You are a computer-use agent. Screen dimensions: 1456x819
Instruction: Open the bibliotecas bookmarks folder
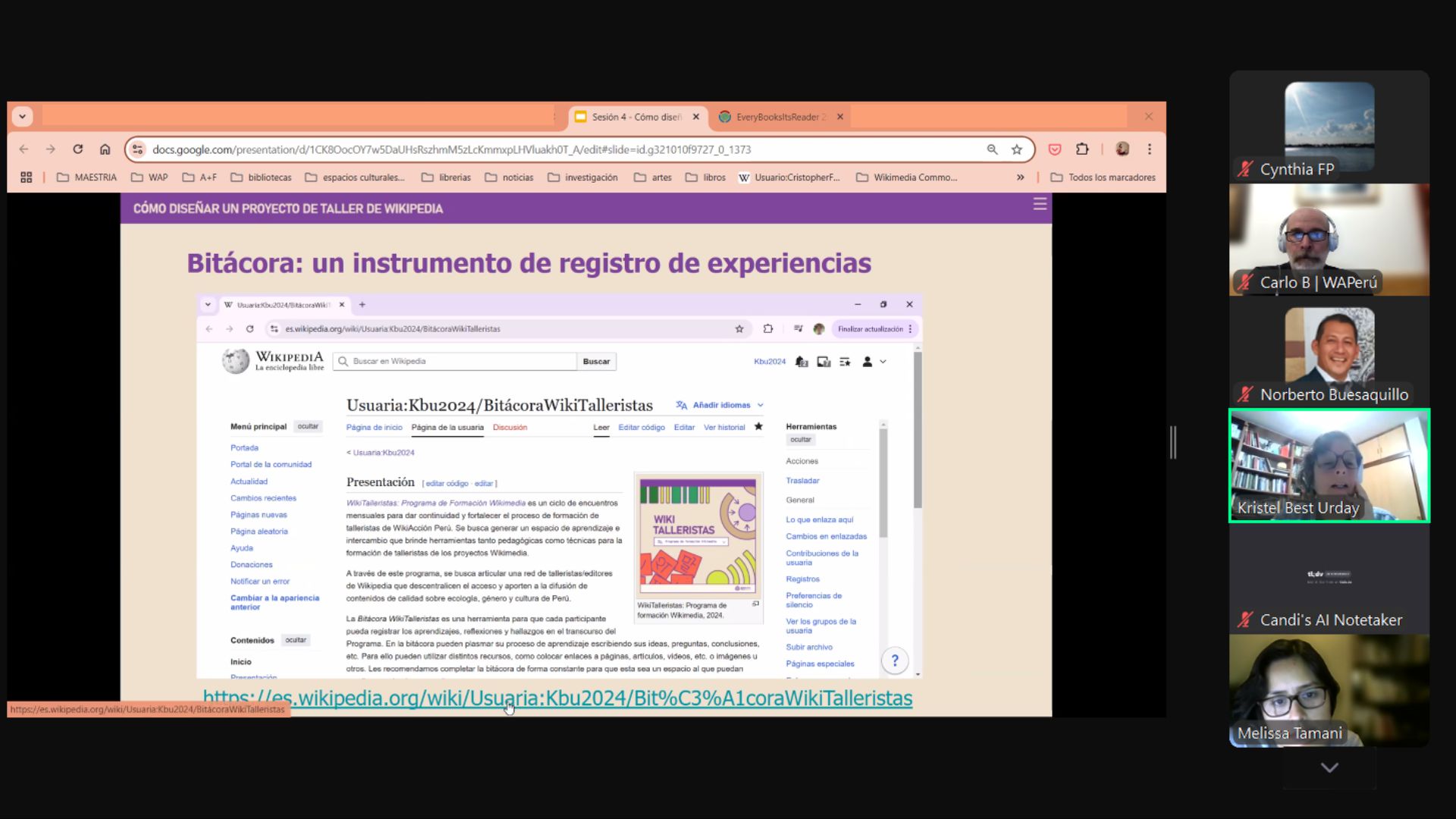(261, 177)
